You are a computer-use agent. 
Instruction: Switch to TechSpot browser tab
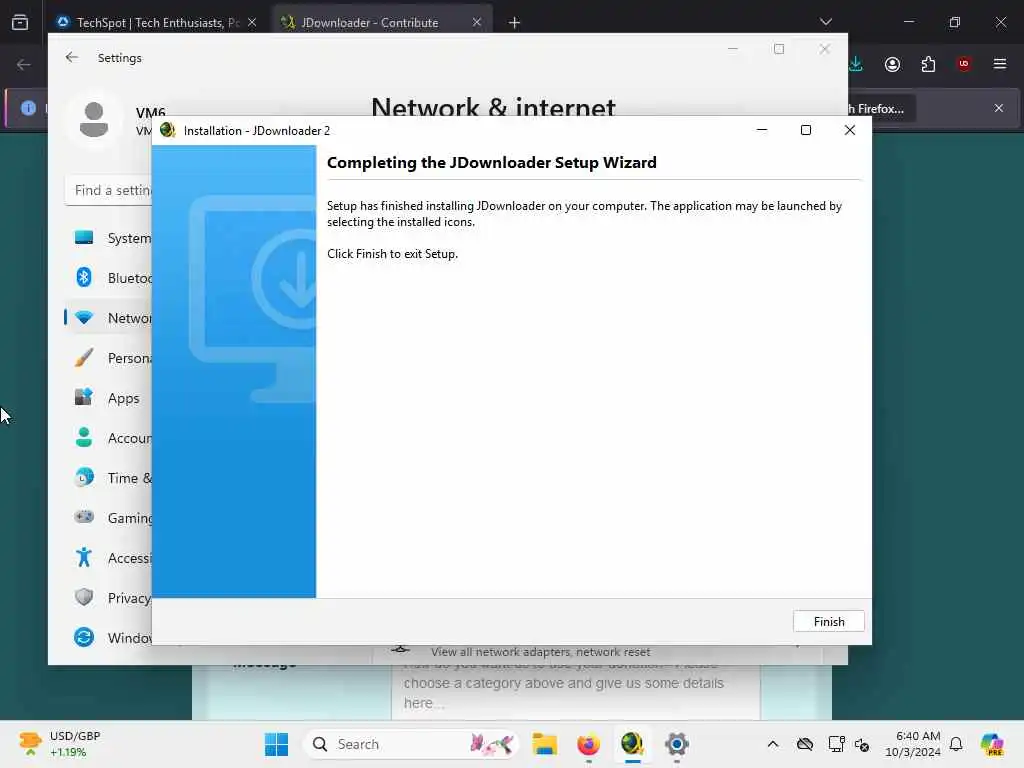(149, 22)
